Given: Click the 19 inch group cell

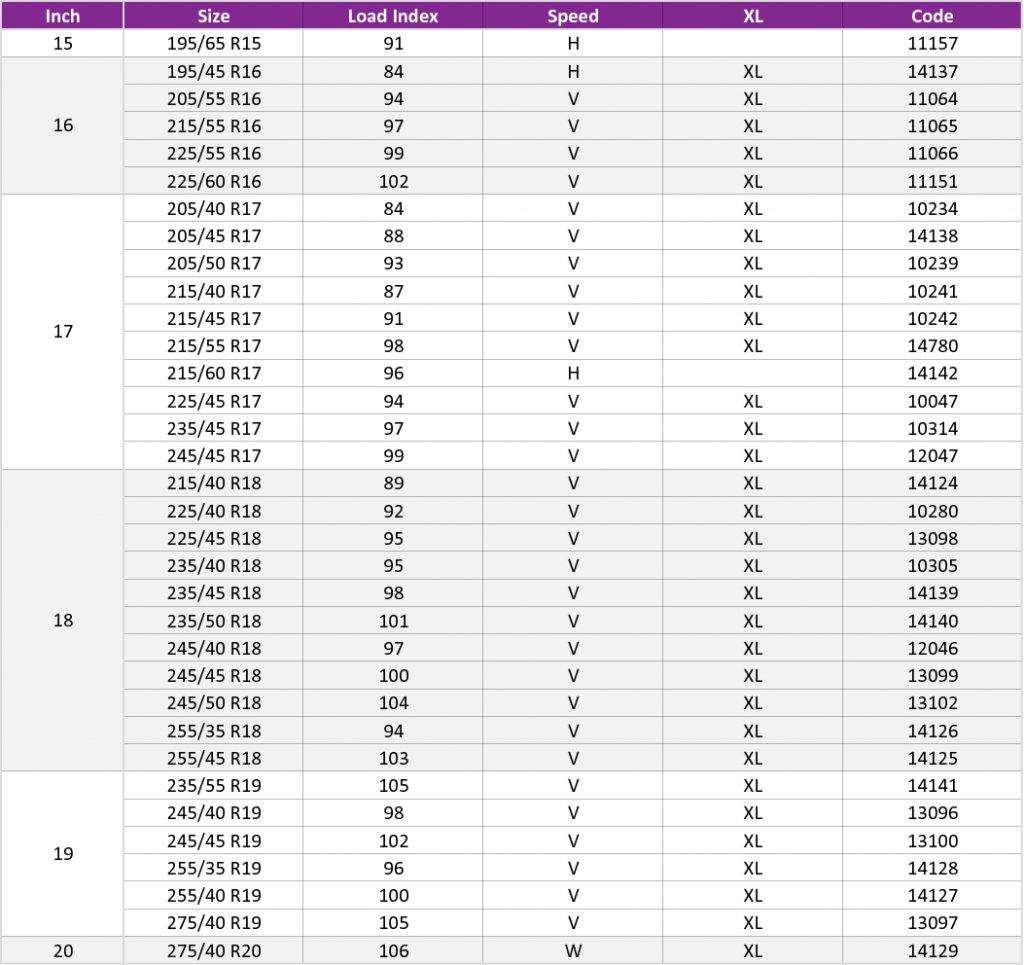Looking at the screenshot, I should 62,854.
